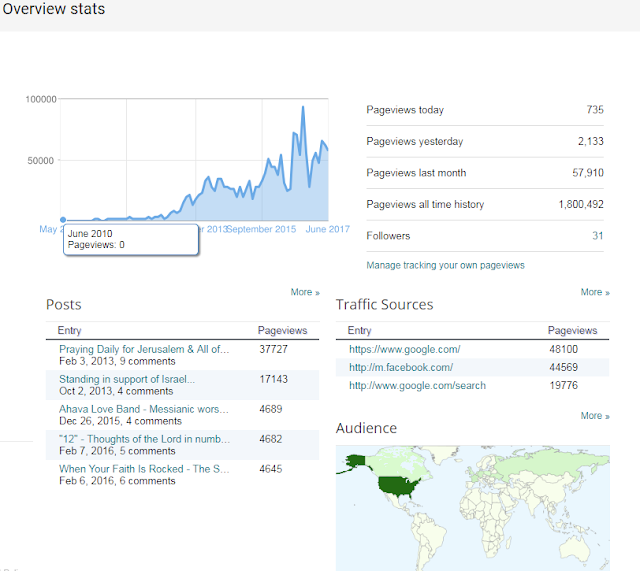Visit http://www.google.com/search traffic source
640x571 pixels.
[x=417, y=386]
